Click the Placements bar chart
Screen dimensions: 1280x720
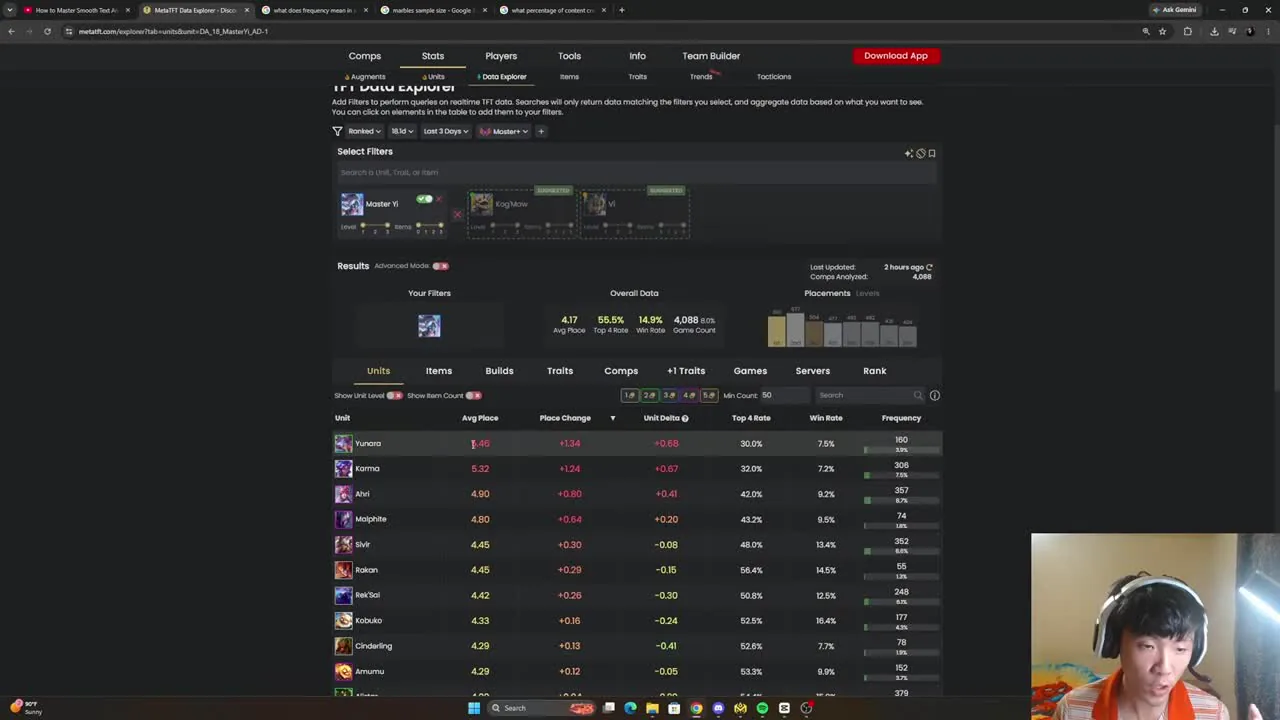pos(842,328)
